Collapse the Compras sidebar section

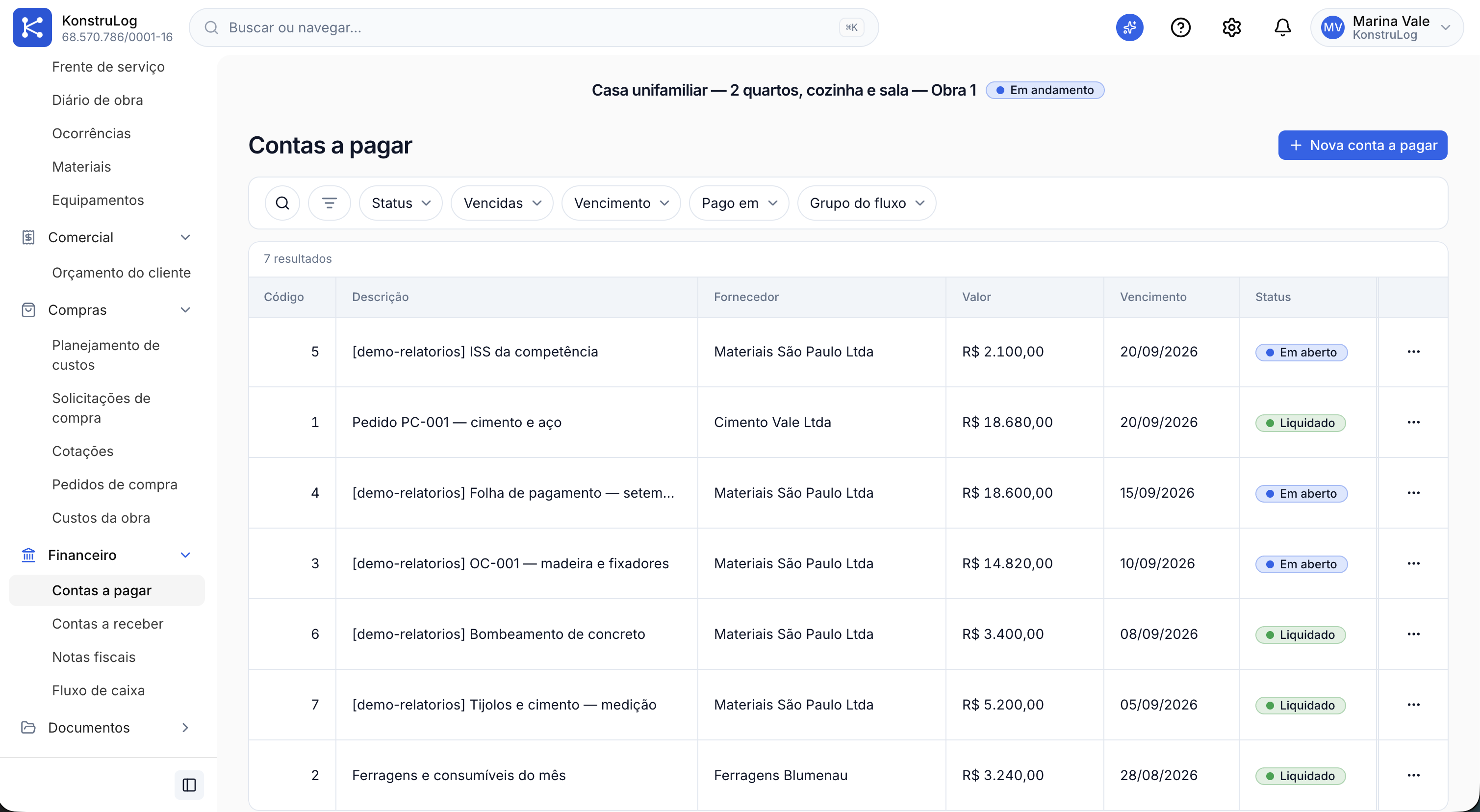pos(106,310)
